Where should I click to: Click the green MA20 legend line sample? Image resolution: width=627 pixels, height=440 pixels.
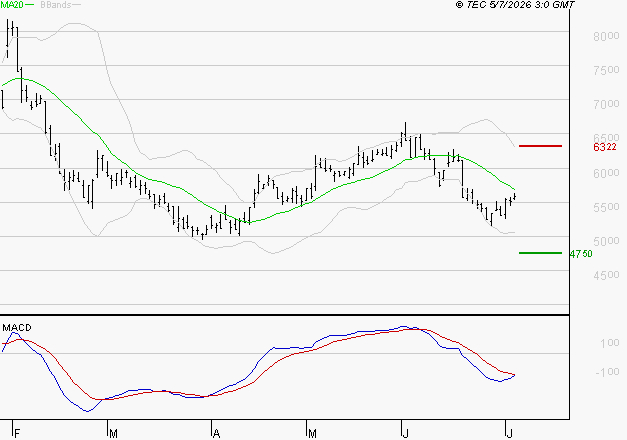pos(30,4)
